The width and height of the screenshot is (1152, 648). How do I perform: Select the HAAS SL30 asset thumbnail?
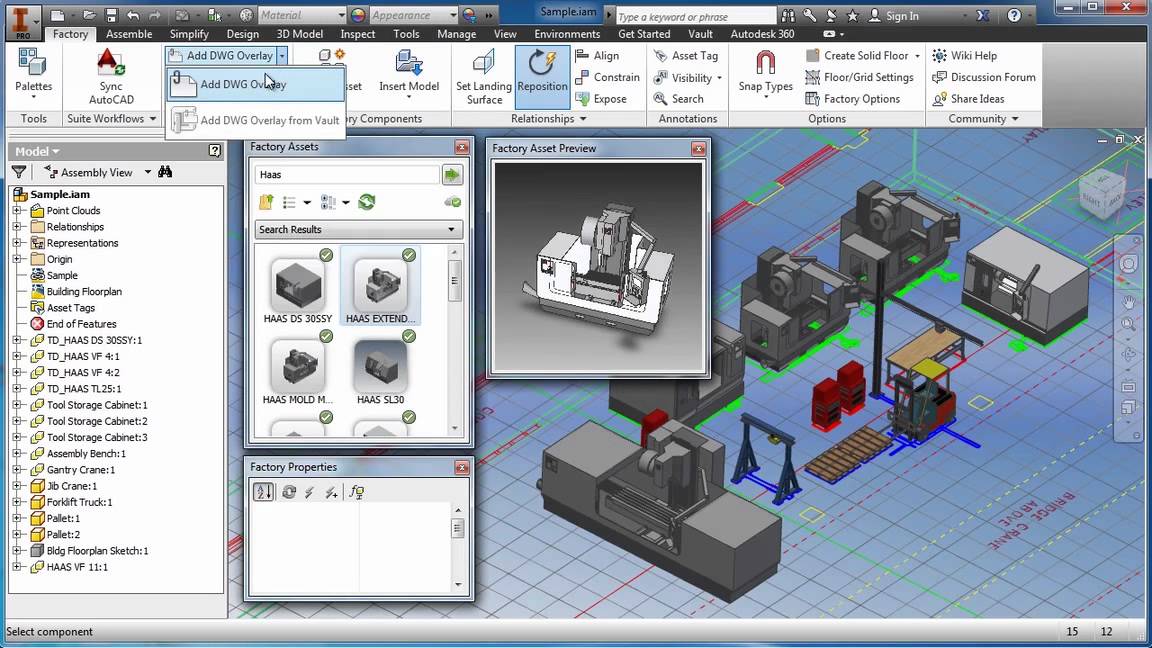click(381, 368)
